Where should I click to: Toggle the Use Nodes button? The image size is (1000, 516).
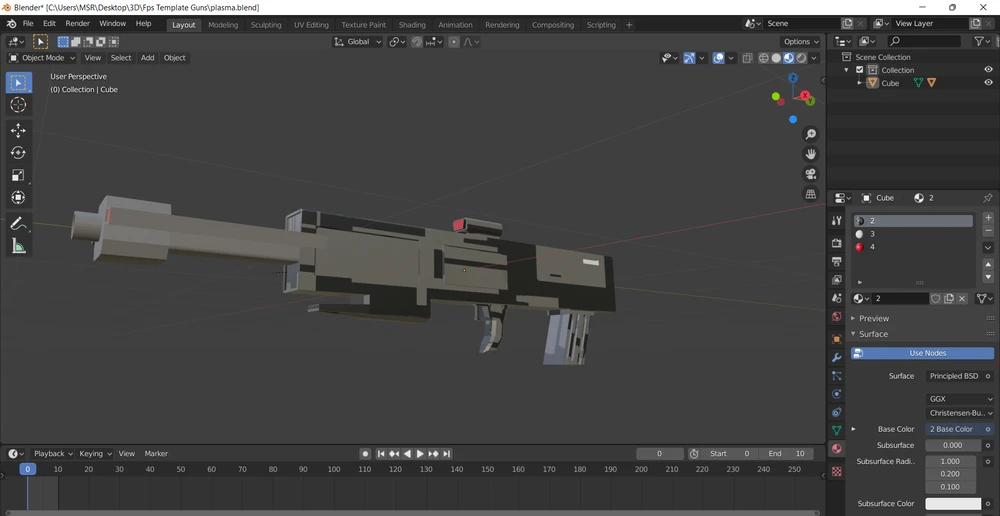[922, 353]
